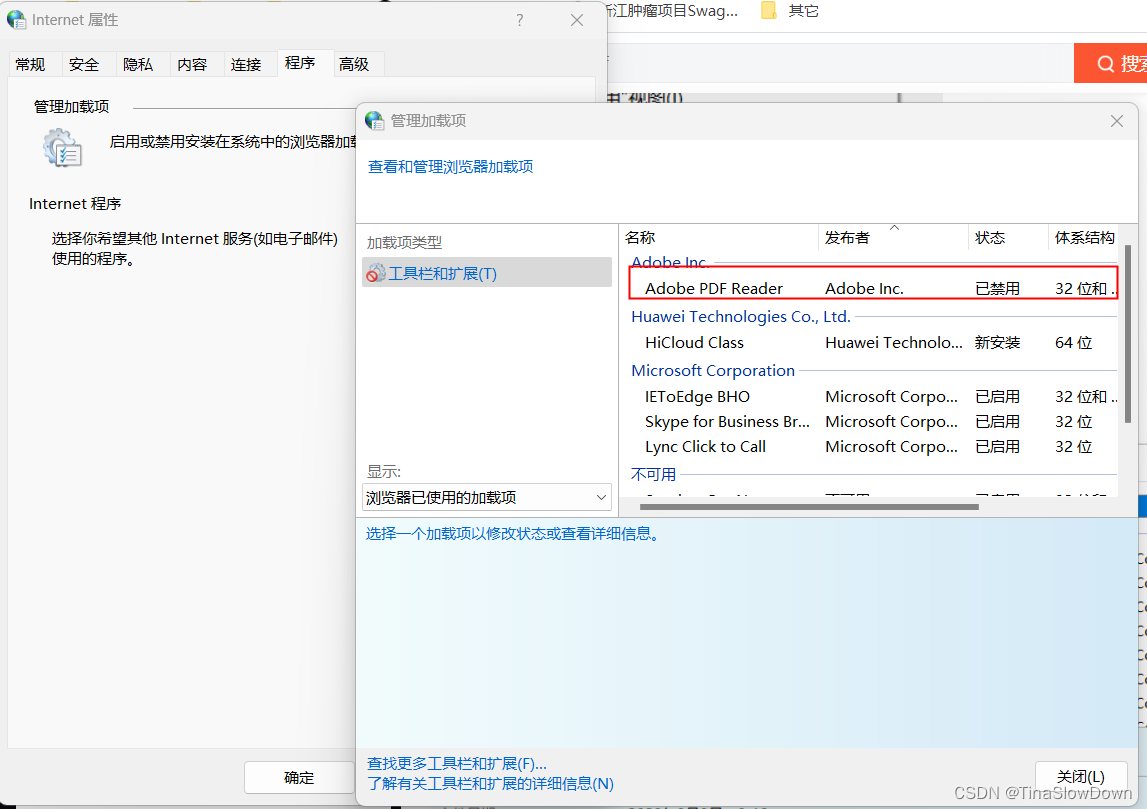The image size is (1147, 809).
Task: Click the 关闭(L) button
Action: point(1080,776)
